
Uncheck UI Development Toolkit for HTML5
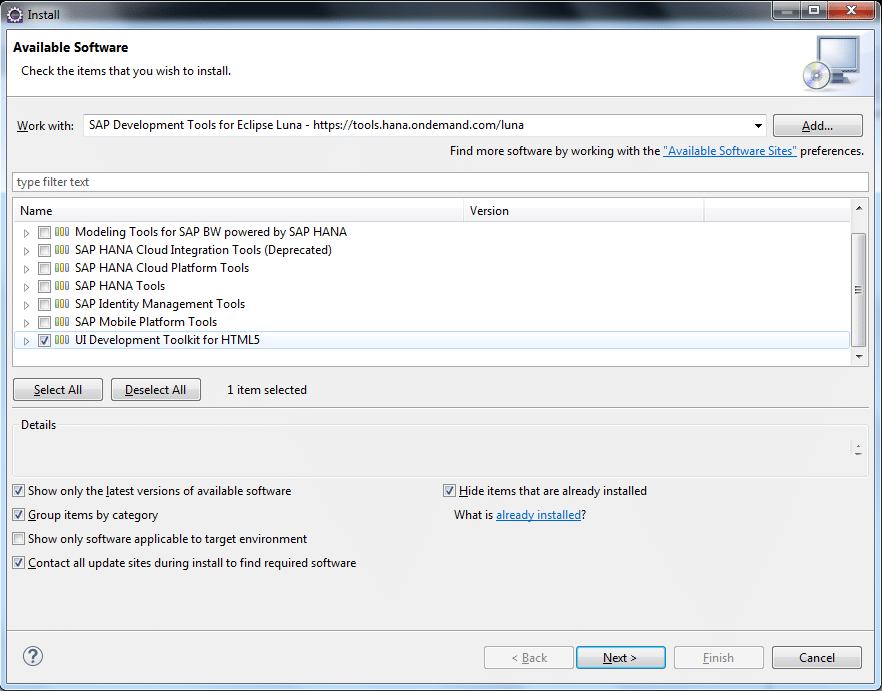pos(44,340)
